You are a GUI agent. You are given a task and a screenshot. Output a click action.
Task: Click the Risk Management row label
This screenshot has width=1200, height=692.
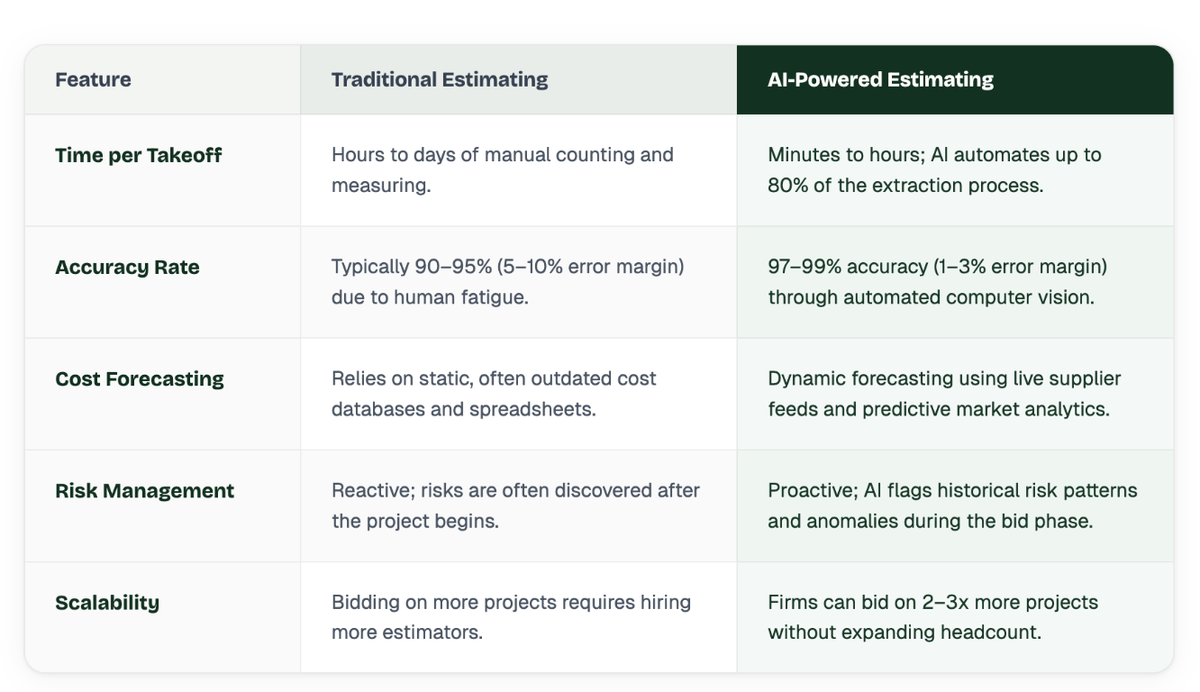pyautogui.click(x=144, y=491)
